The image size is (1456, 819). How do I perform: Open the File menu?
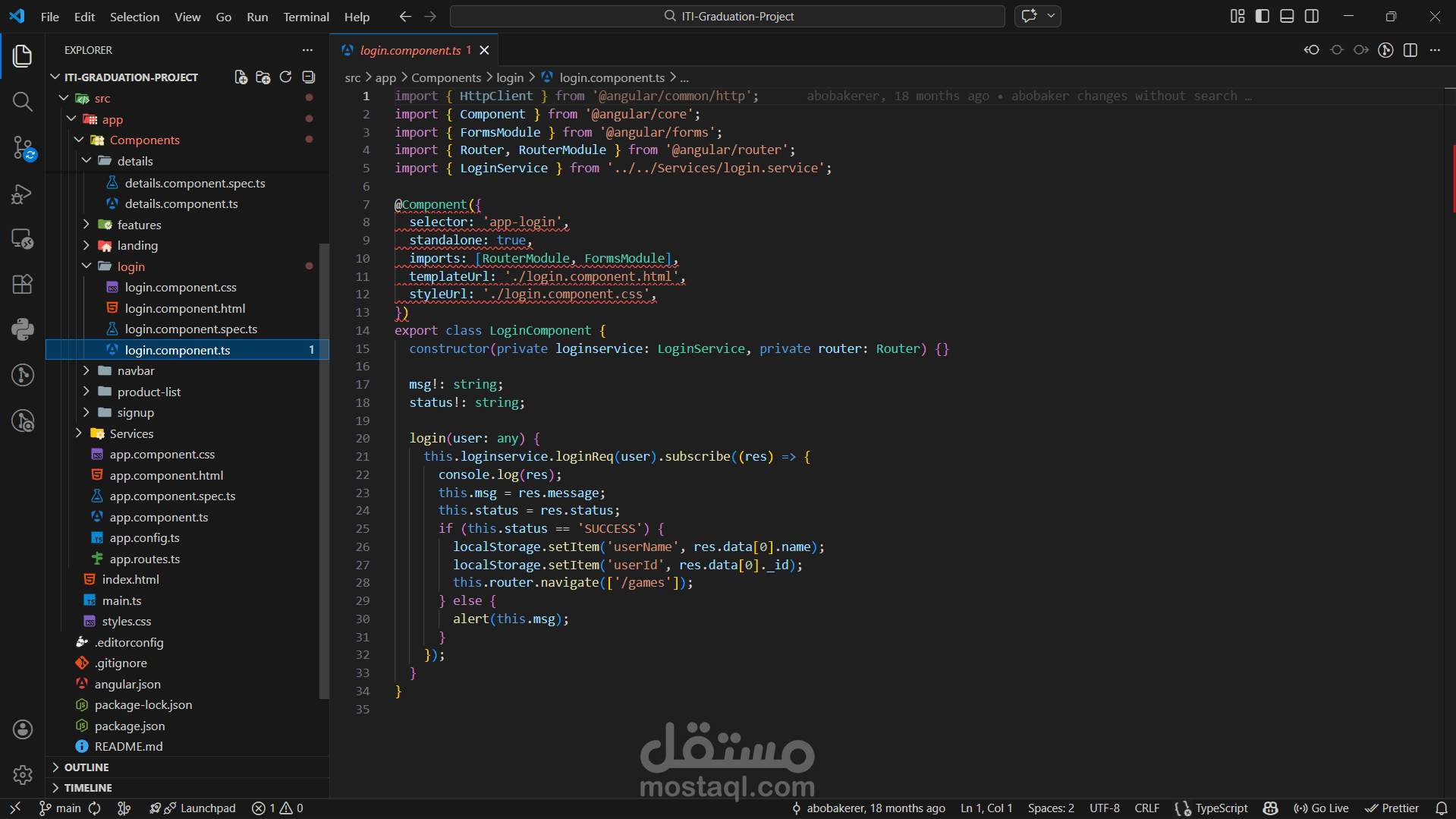(50, 17)
